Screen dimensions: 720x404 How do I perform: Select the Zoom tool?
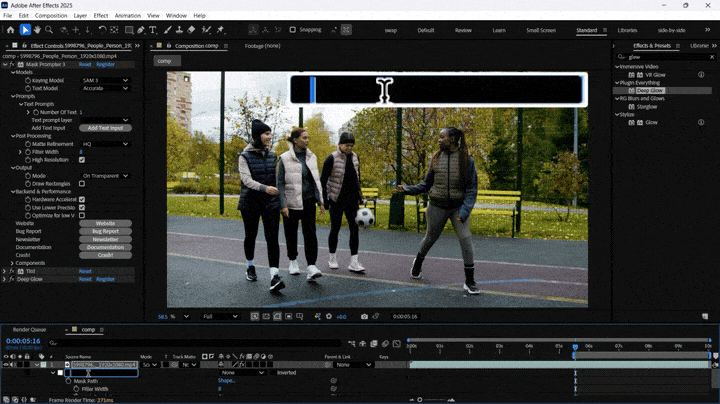coord(49,30)
